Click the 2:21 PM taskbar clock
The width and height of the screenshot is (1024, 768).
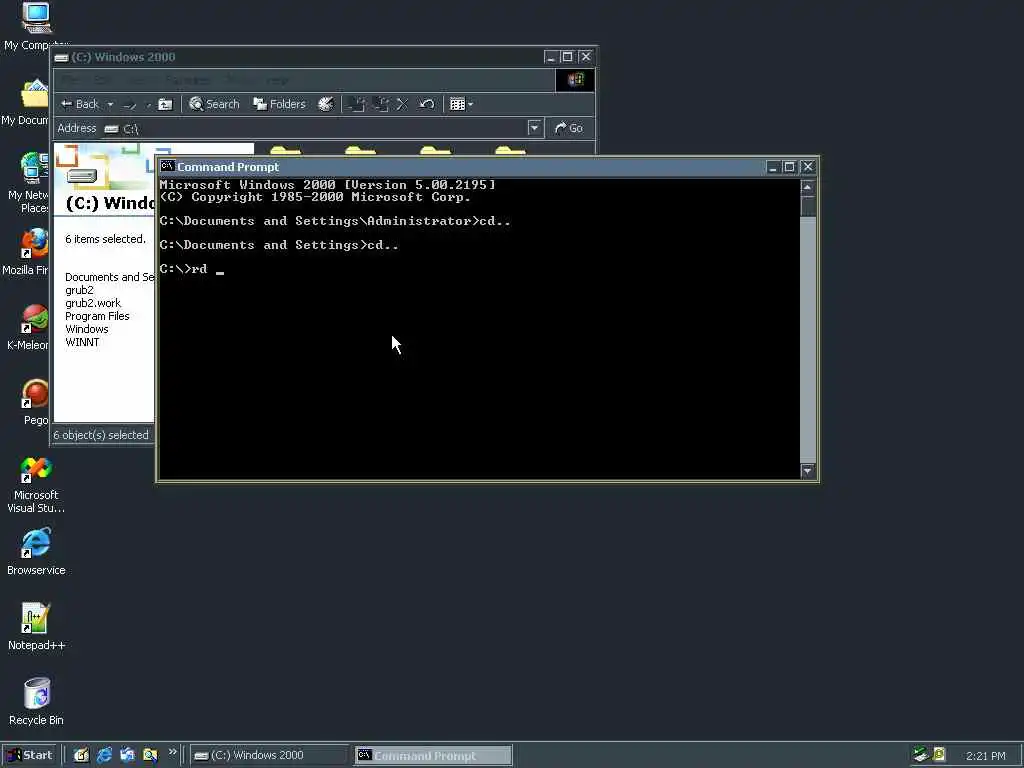pyautogui.click(x=985, y=756)
